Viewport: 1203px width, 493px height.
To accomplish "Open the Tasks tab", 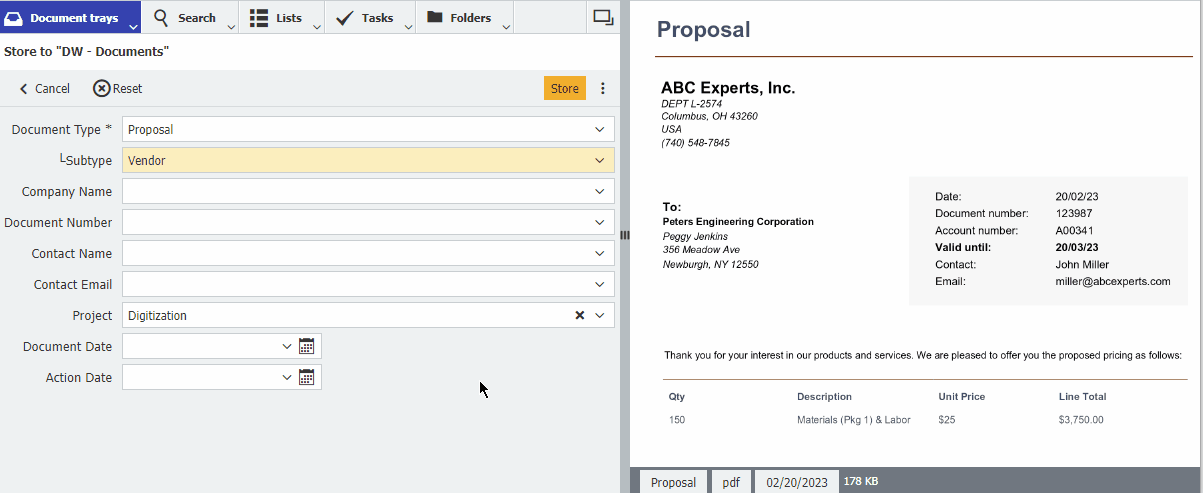I will (x=365, y=18).
